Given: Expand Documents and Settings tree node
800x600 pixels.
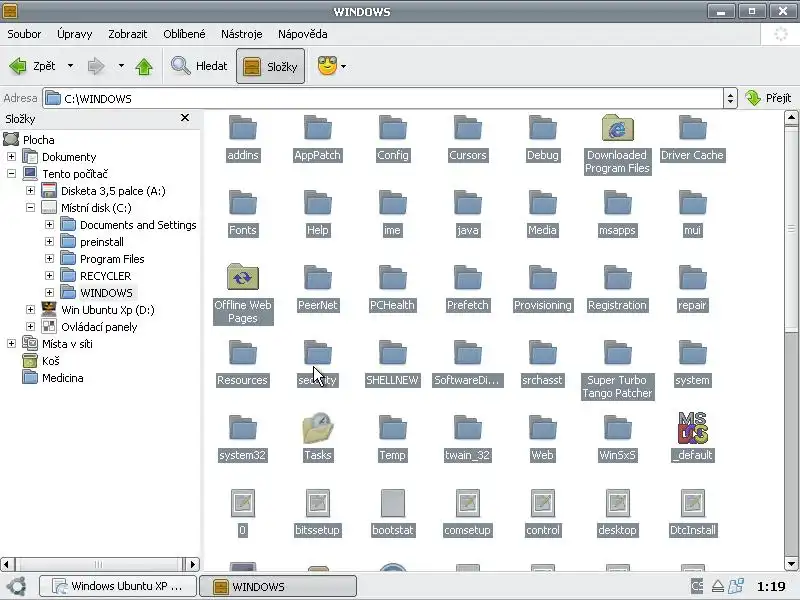Looking at the screenshot, I should (x=49, y=224).
